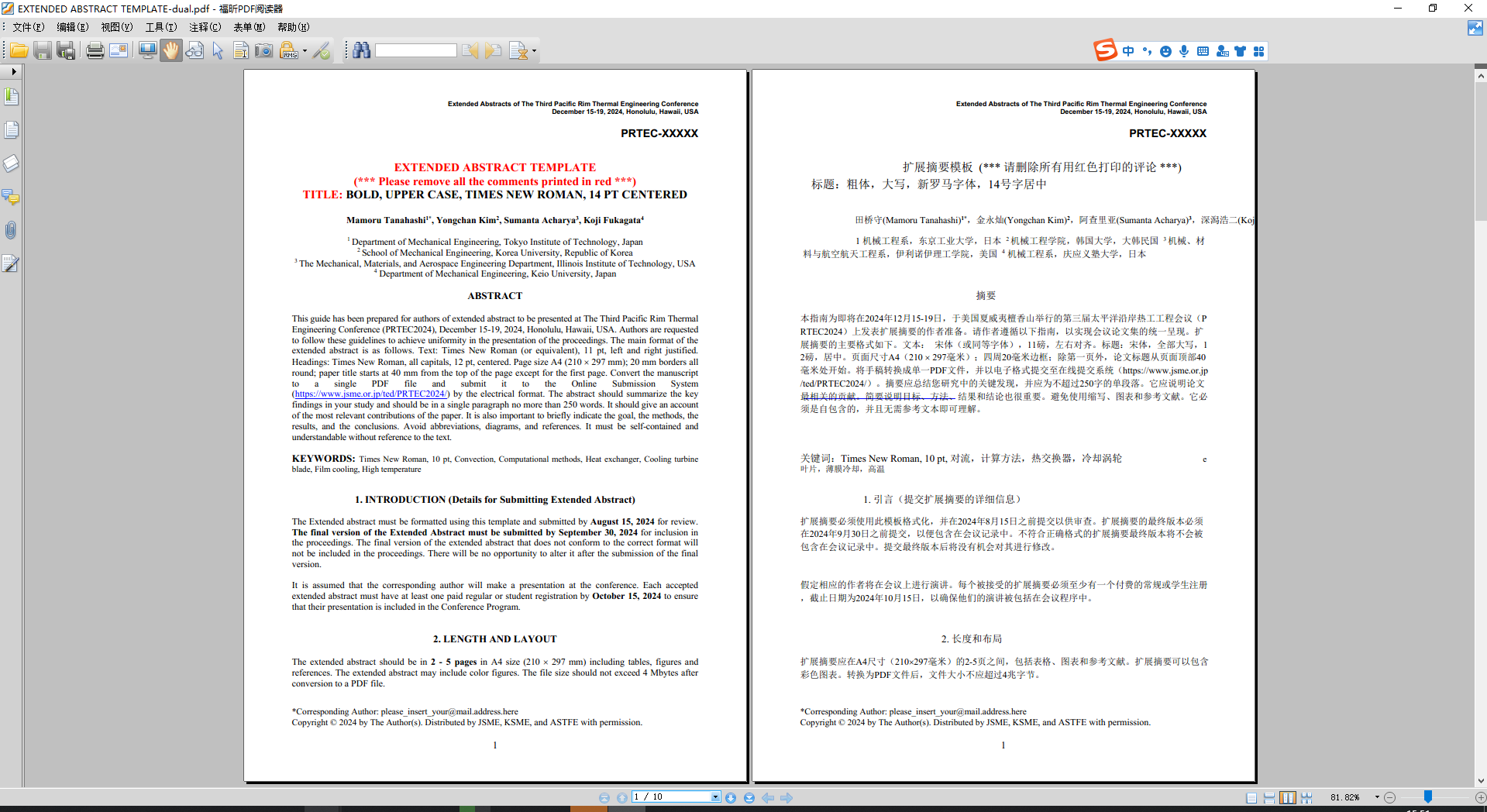Screen dimensions: 1487x812
Task: Expand the RMS lock dropdown arrow
Action: coord(305,51)
